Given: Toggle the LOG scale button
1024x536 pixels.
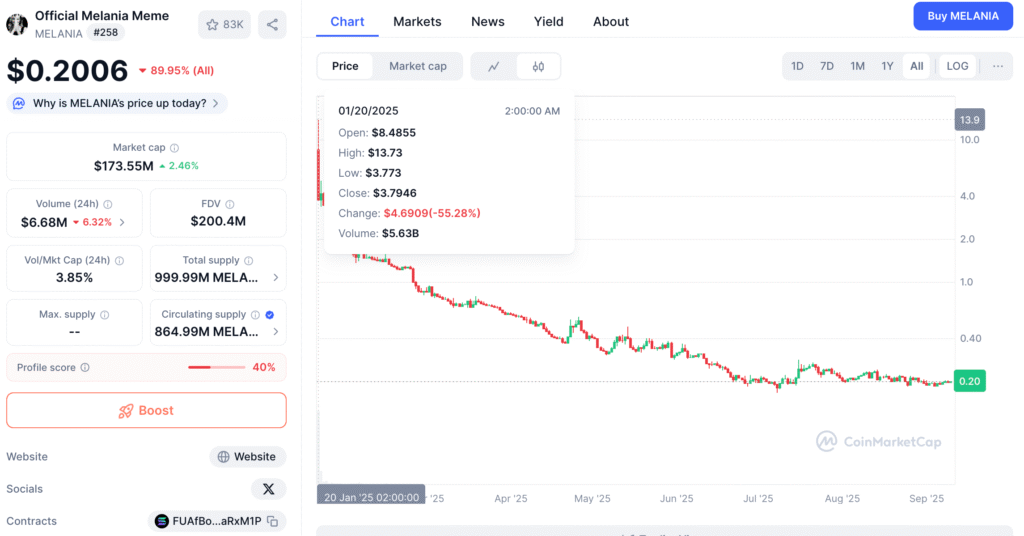Looking at the screenshot, I should 957,66.
